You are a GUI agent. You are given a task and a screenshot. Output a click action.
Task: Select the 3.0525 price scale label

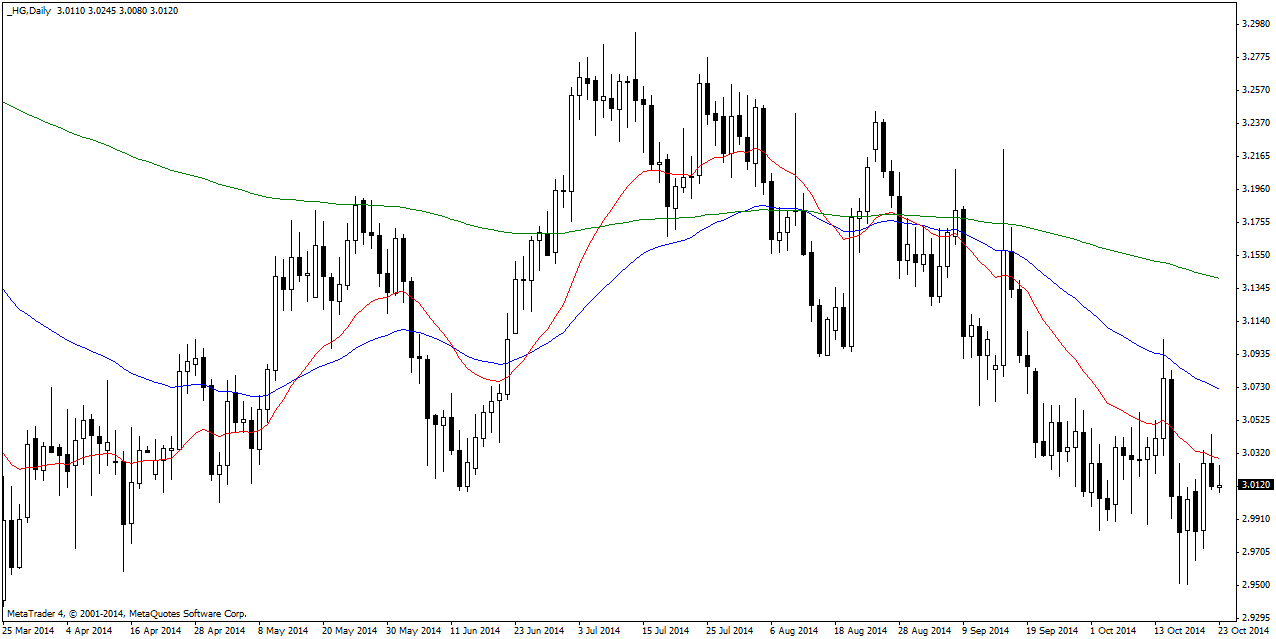click(x=1254, y=420)
